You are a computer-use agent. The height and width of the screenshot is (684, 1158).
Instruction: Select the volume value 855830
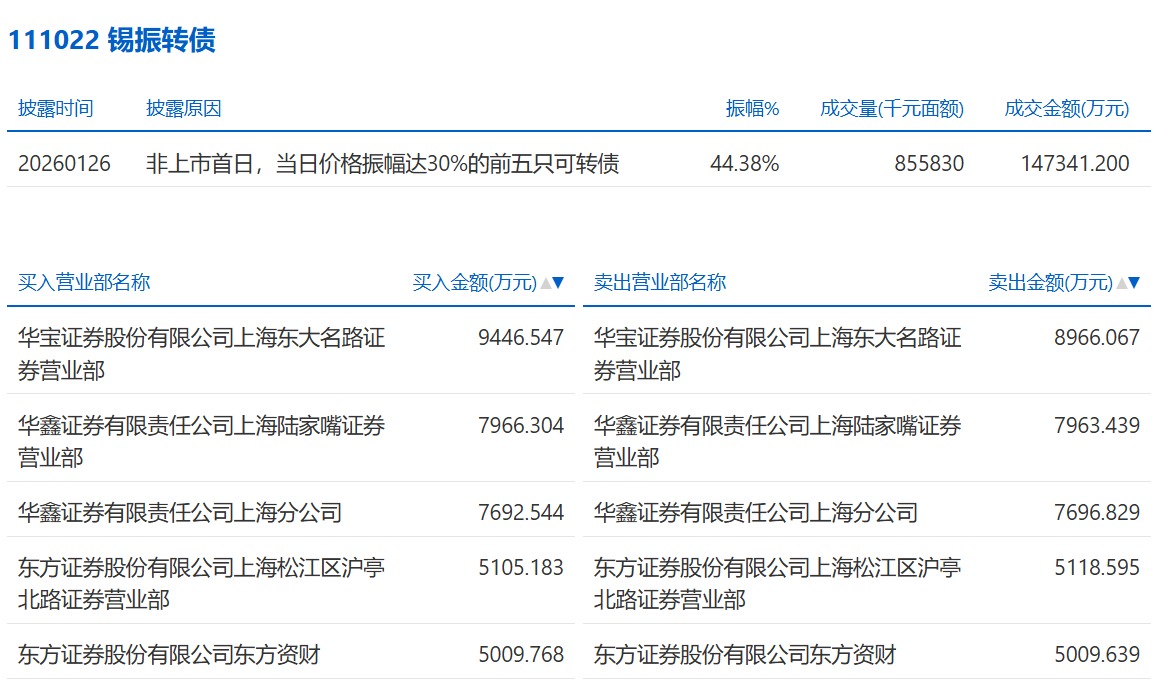coord(929,163)
